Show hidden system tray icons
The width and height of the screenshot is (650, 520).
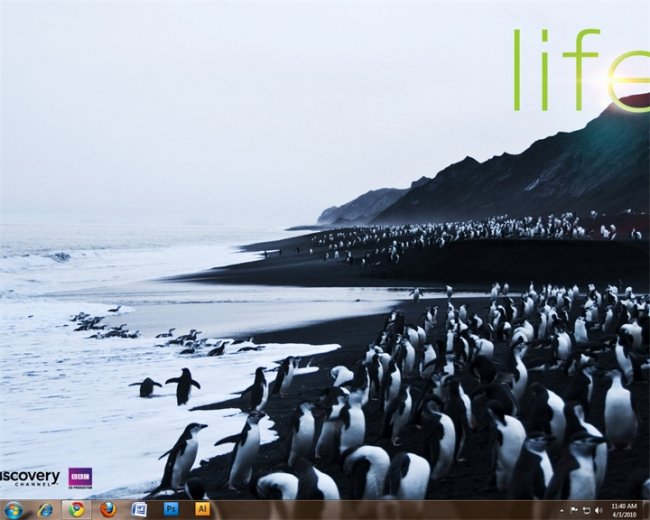560,510
